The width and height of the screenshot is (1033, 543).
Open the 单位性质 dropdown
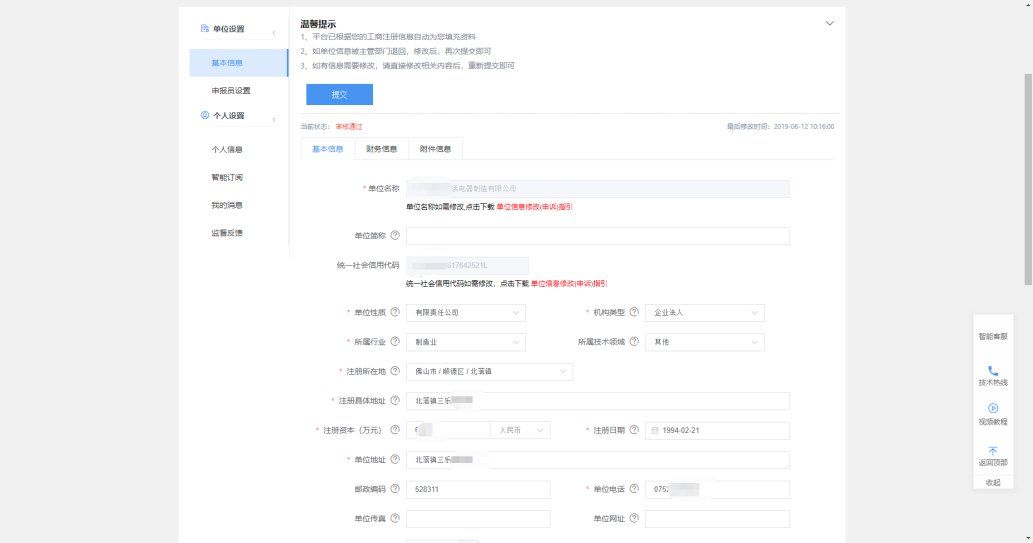pos(465,313)
